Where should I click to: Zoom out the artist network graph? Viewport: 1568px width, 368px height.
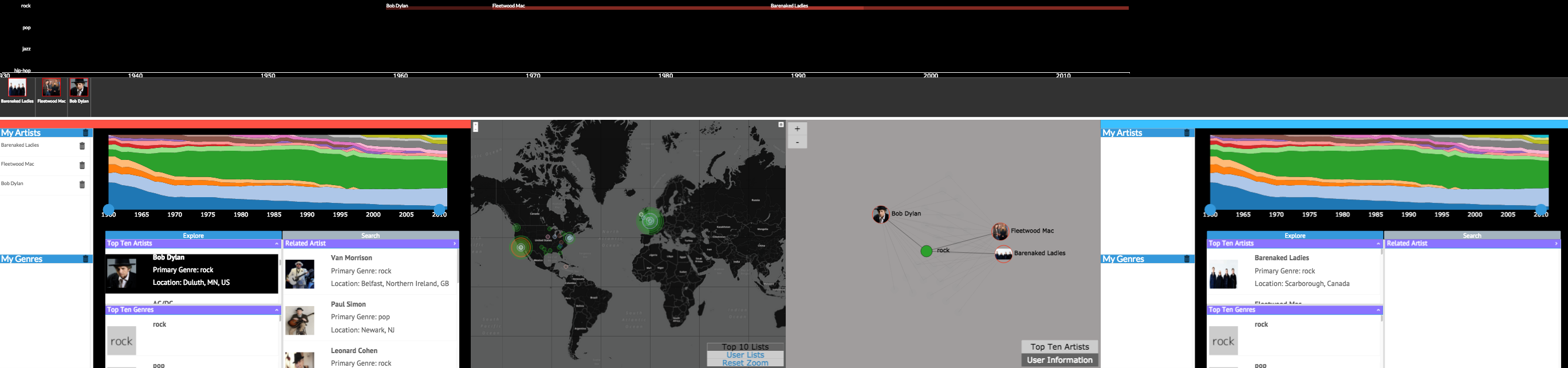(797, 142)
